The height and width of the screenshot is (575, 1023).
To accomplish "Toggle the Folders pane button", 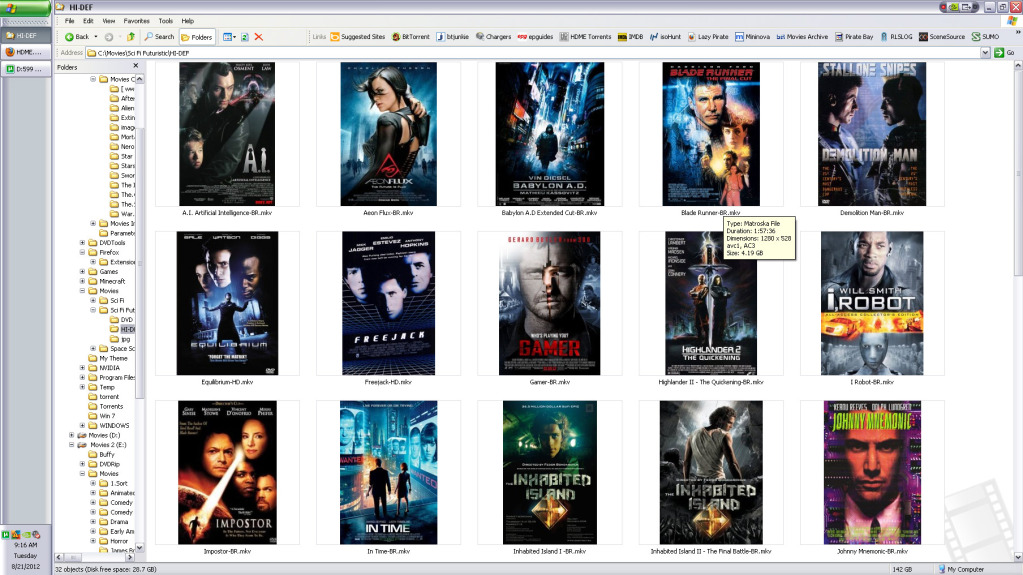I will [197, 37].
